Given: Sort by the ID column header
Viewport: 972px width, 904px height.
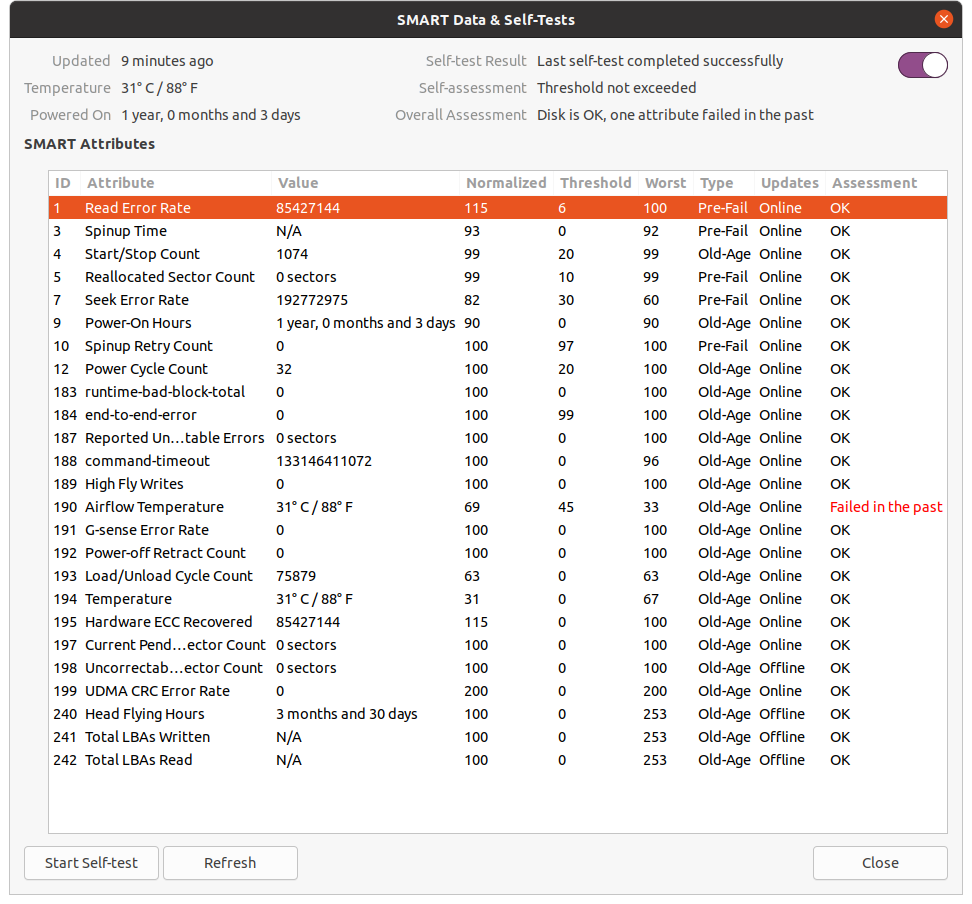Looking at the screenshot, I should 64,183.
